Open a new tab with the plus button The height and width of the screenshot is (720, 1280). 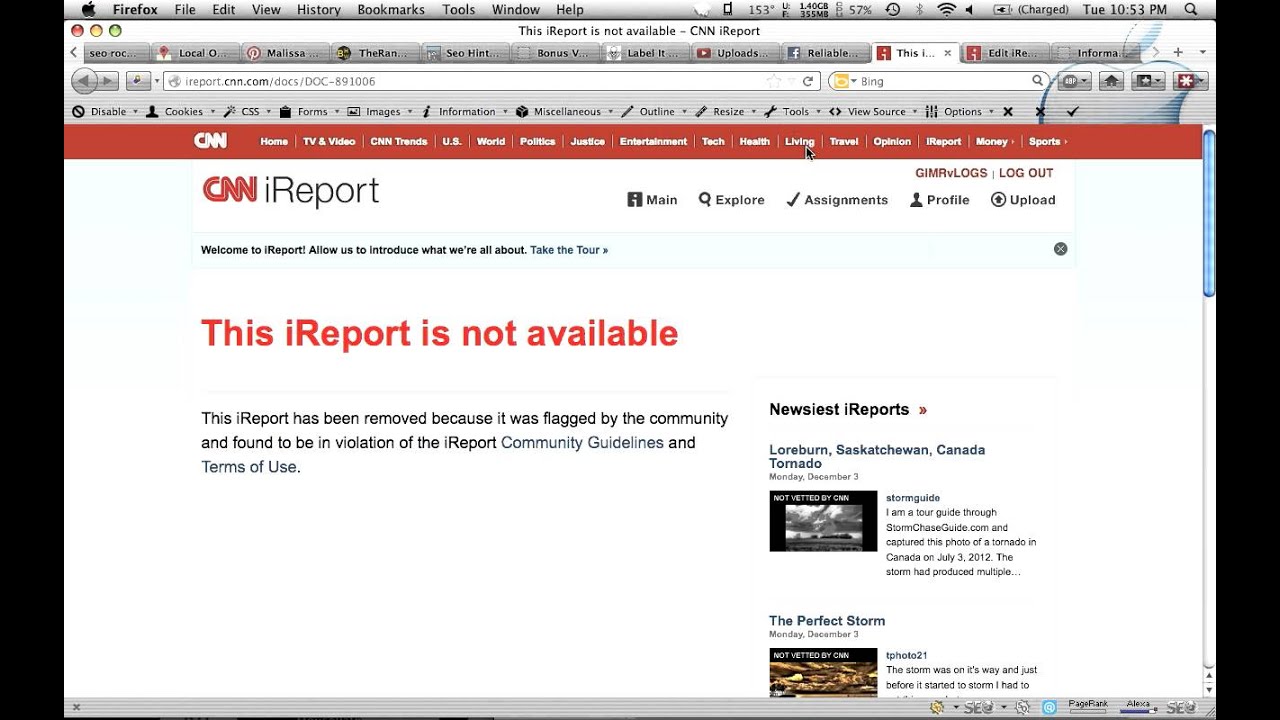(1178, 52)
